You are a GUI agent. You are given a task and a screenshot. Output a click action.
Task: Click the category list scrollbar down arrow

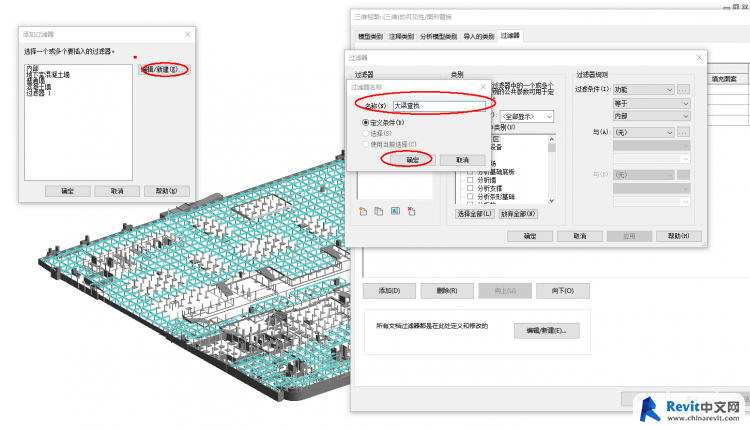[x=551, y=200]
